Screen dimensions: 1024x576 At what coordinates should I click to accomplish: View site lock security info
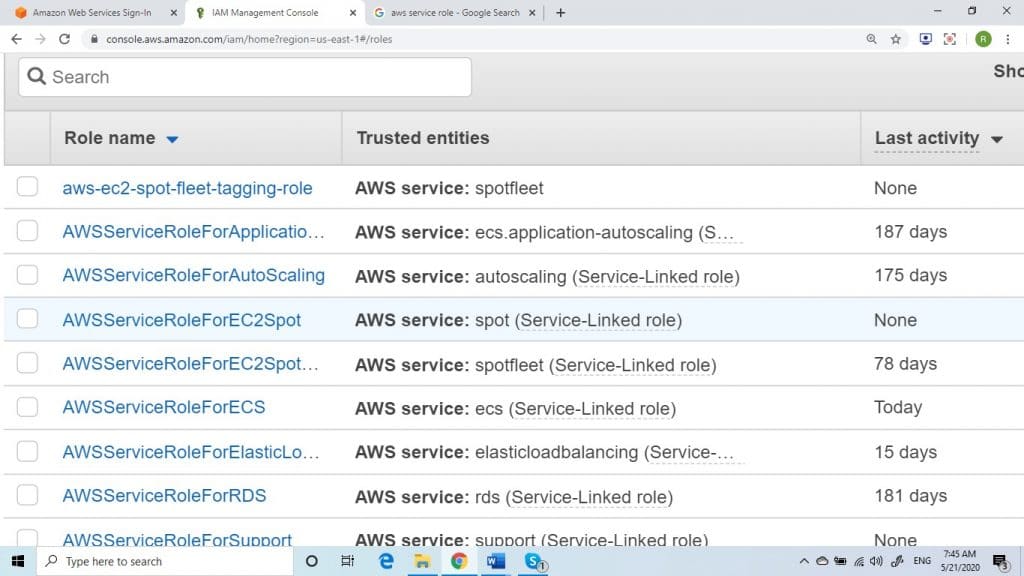(x=94, y=39)
